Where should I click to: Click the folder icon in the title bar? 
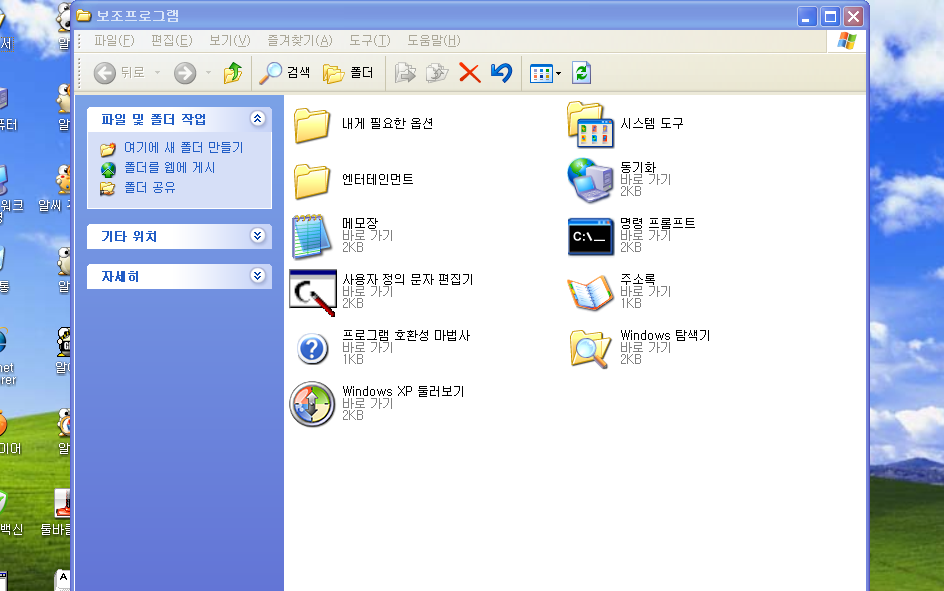84,16
